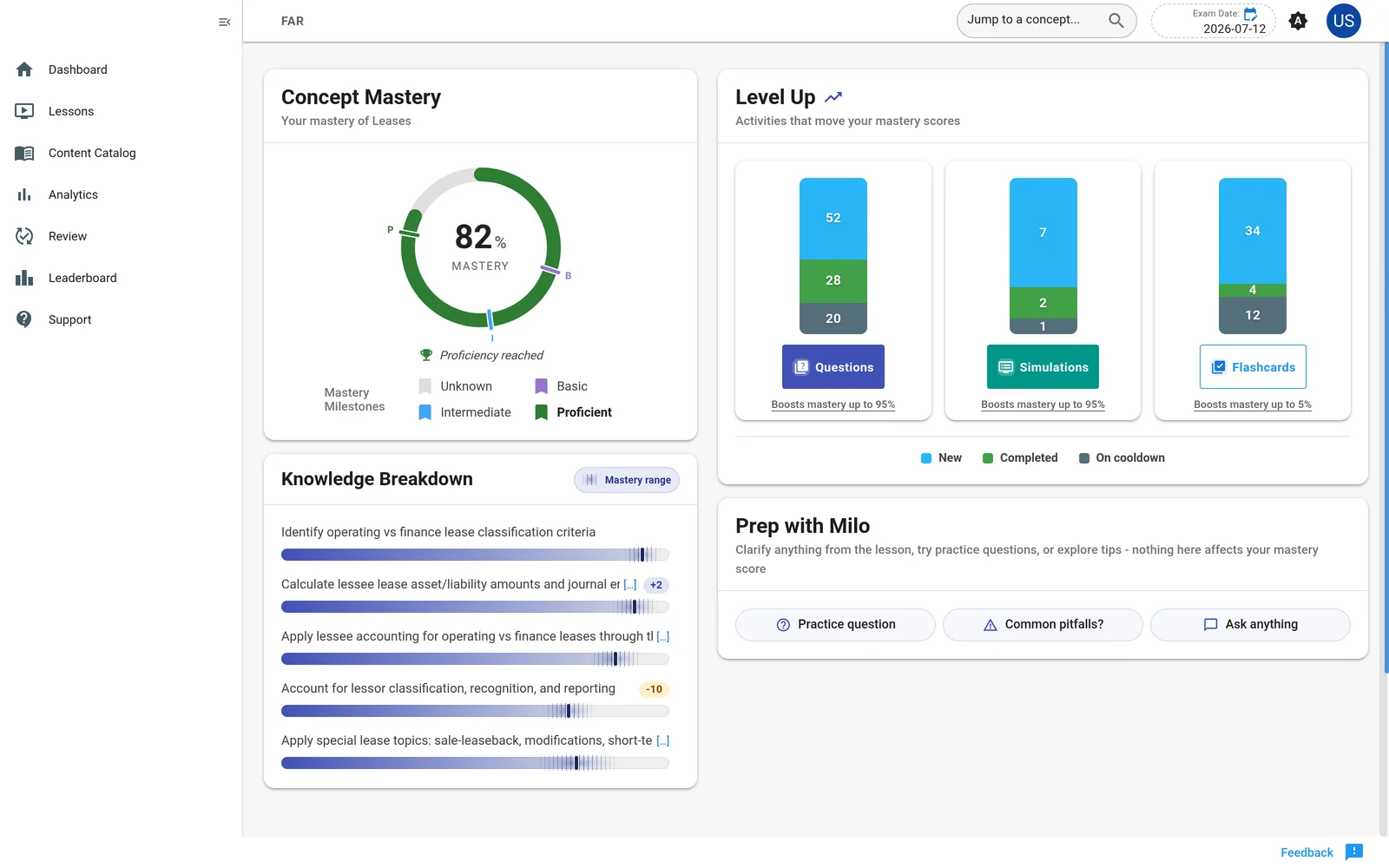The width and height of the screenshot is (1389, 868).
Task: Click the Ask anything button
Action: point(1250,625)
